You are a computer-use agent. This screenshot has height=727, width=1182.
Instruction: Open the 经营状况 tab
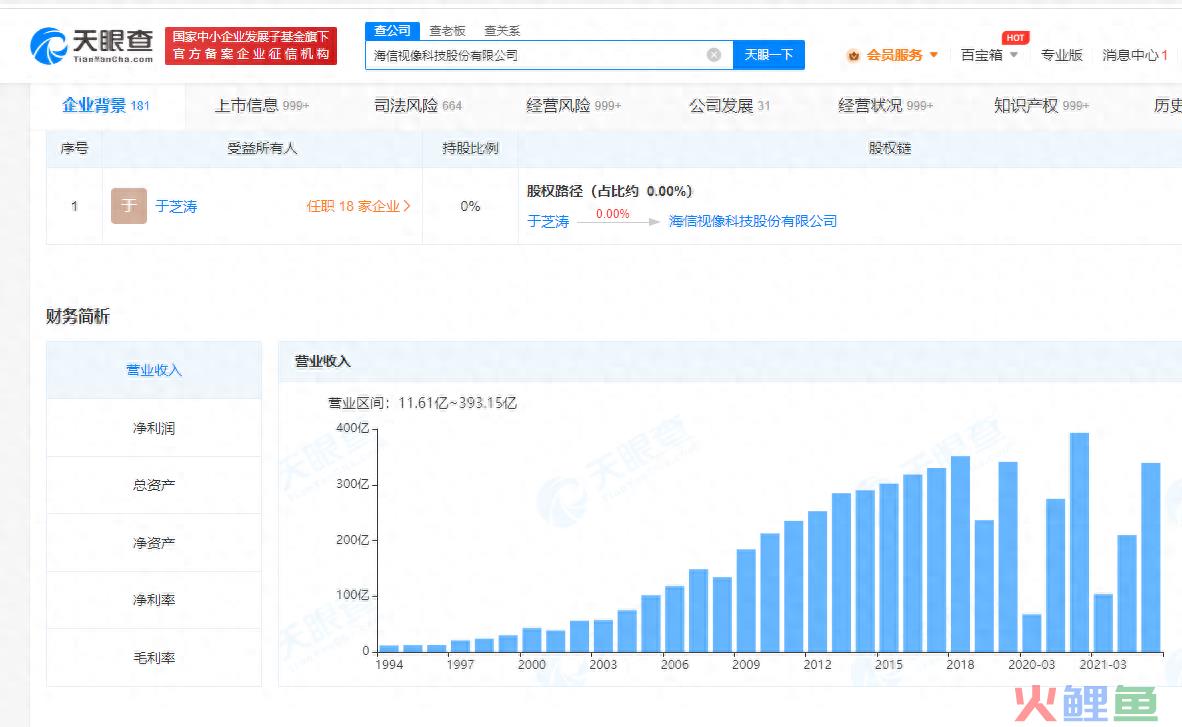[x=885, y=106]
